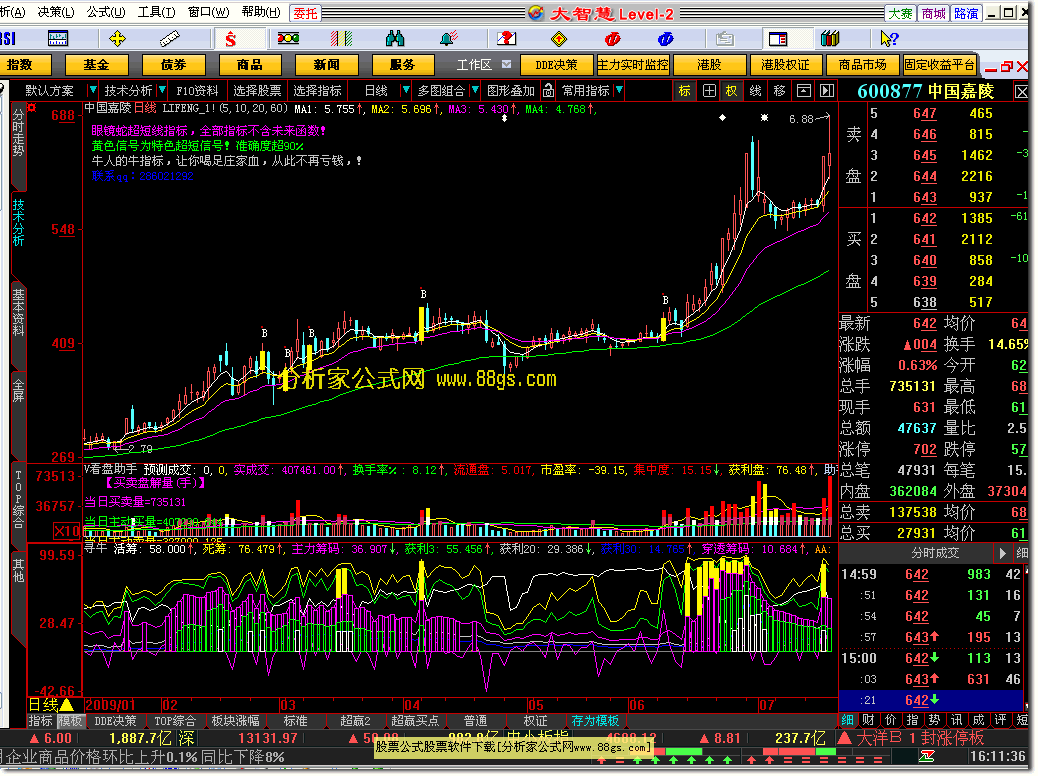Expand the 常用指标 dropdown arrow
This screenshot has width=1038, height=776.
[x=619, y=90]
